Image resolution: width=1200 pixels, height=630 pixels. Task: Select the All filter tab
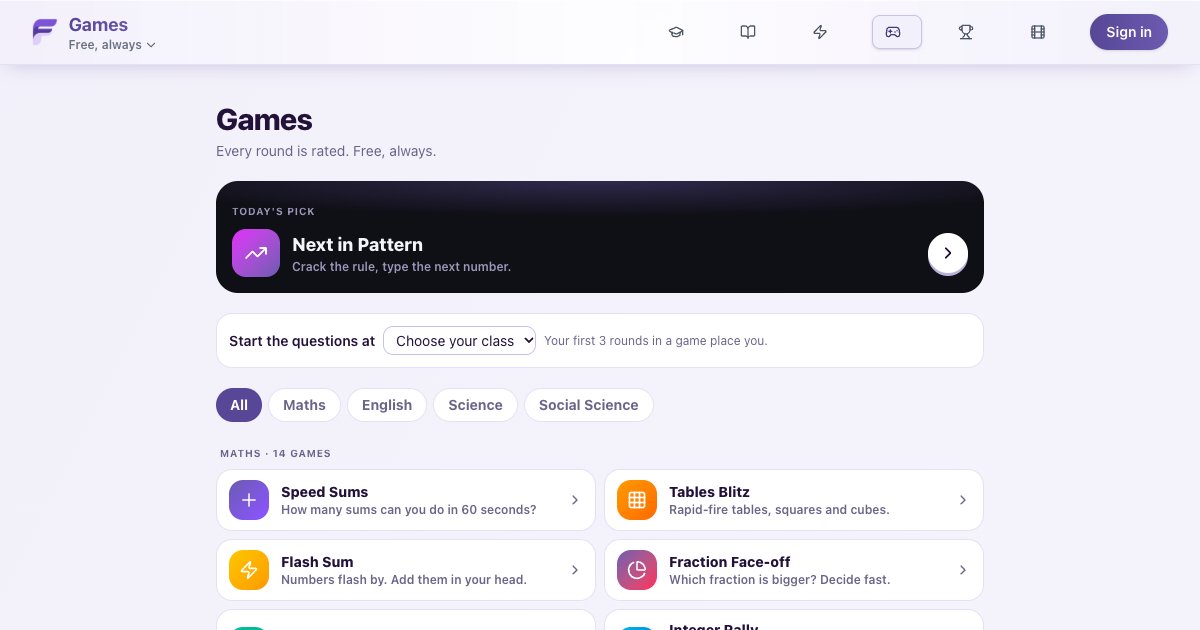(x=239, y=405)
